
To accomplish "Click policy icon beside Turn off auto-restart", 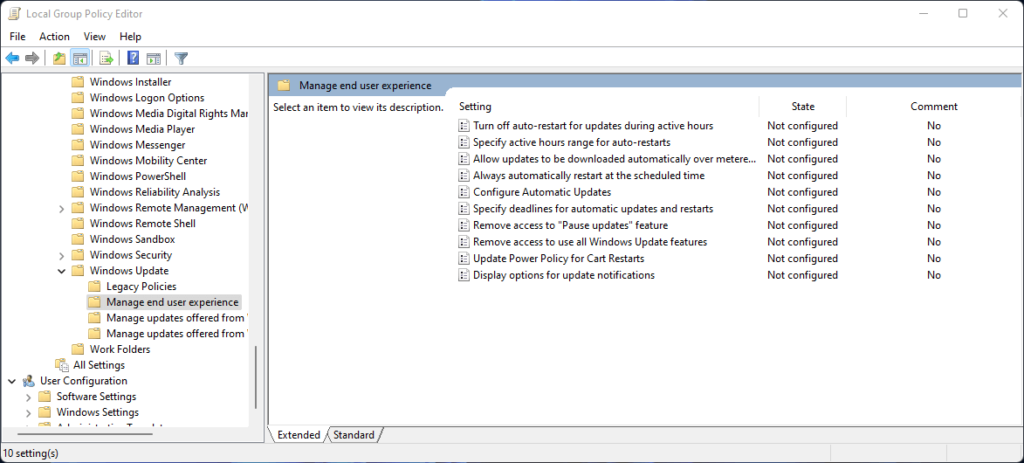I will coord(464,125).
